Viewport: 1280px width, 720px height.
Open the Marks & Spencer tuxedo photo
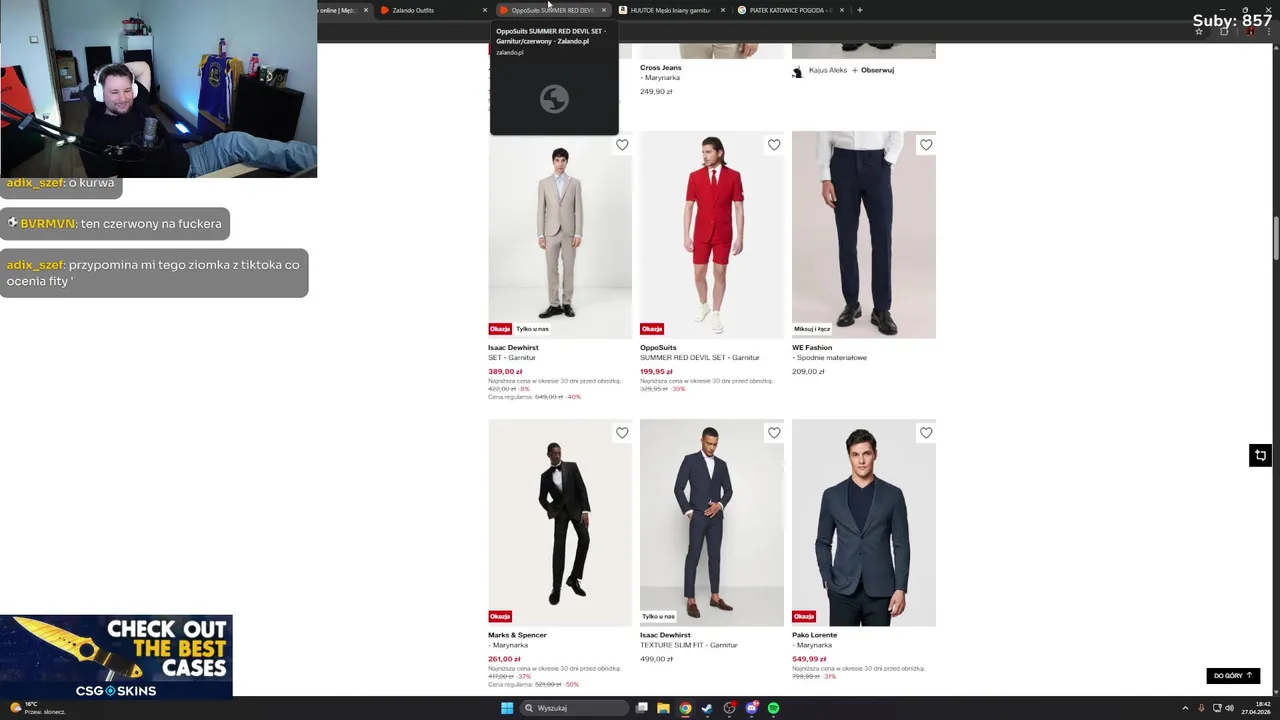tap(560, 523)
